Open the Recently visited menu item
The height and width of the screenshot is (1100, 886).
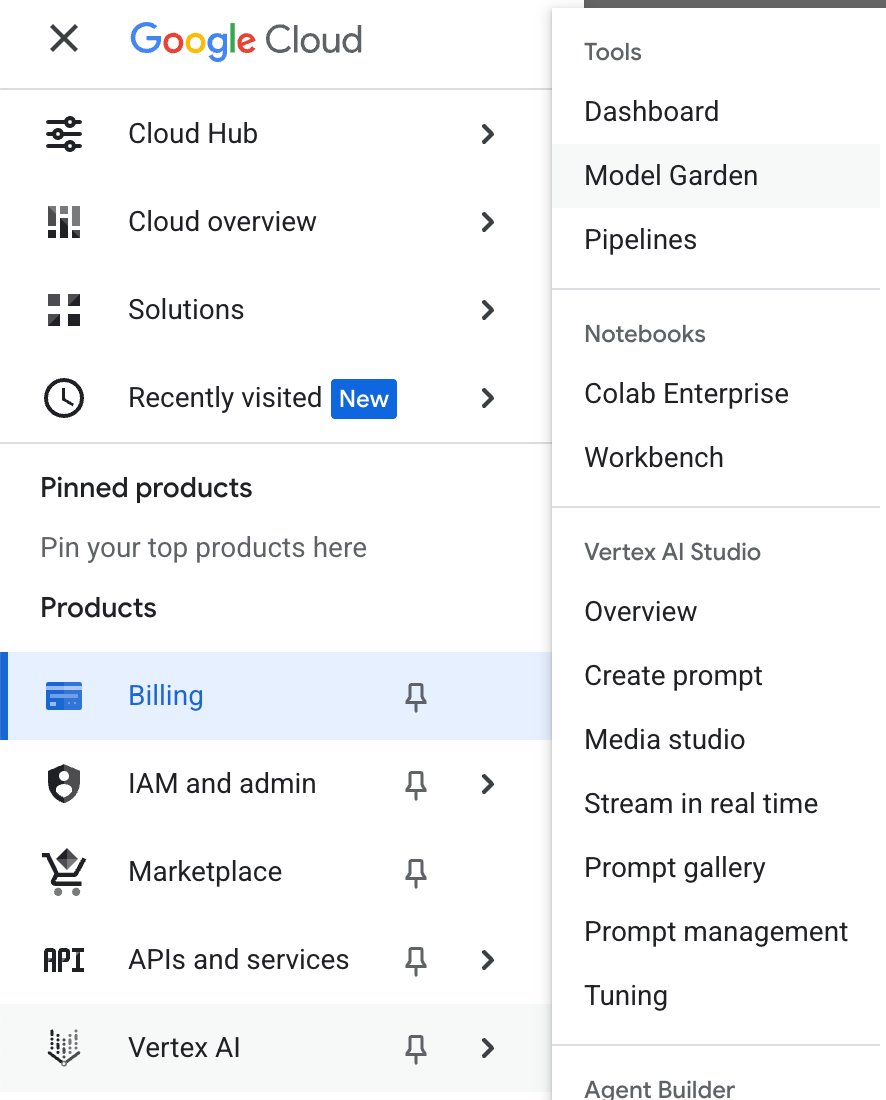tap(276, 398)
